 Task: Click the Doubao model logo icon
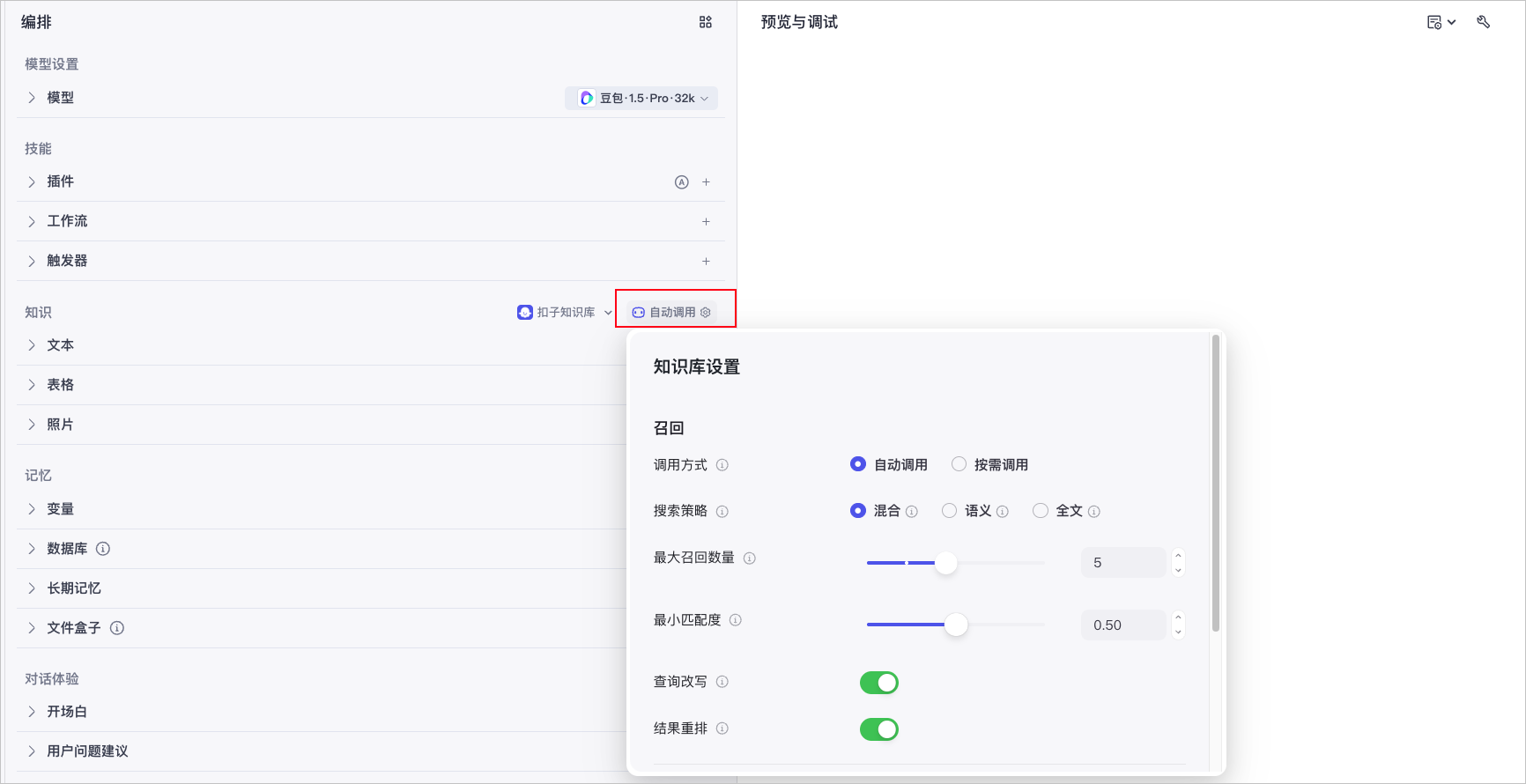click(x=587, y=98)
